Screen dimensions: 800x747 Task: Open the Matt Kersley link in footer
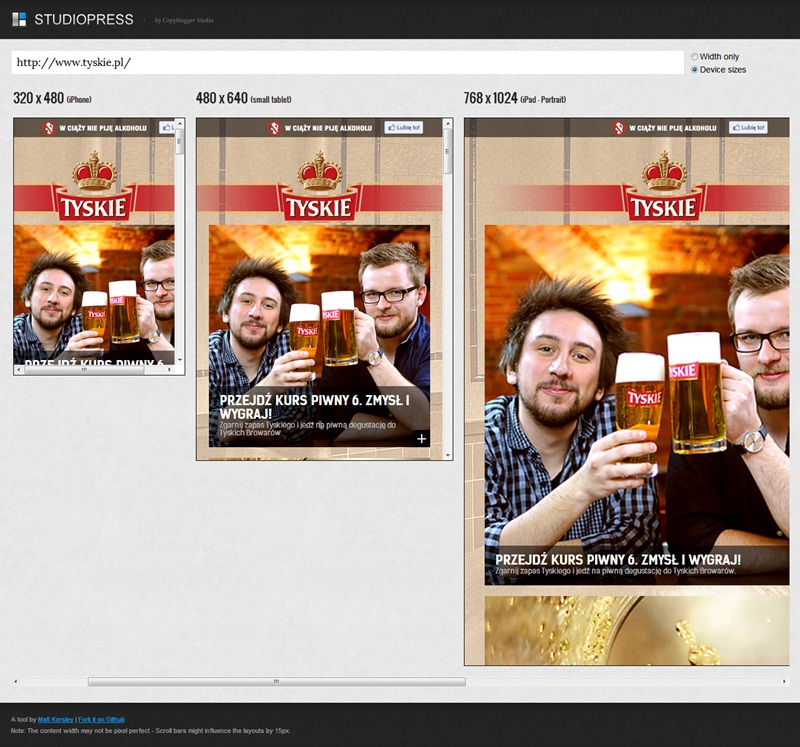tap(55, 720)
